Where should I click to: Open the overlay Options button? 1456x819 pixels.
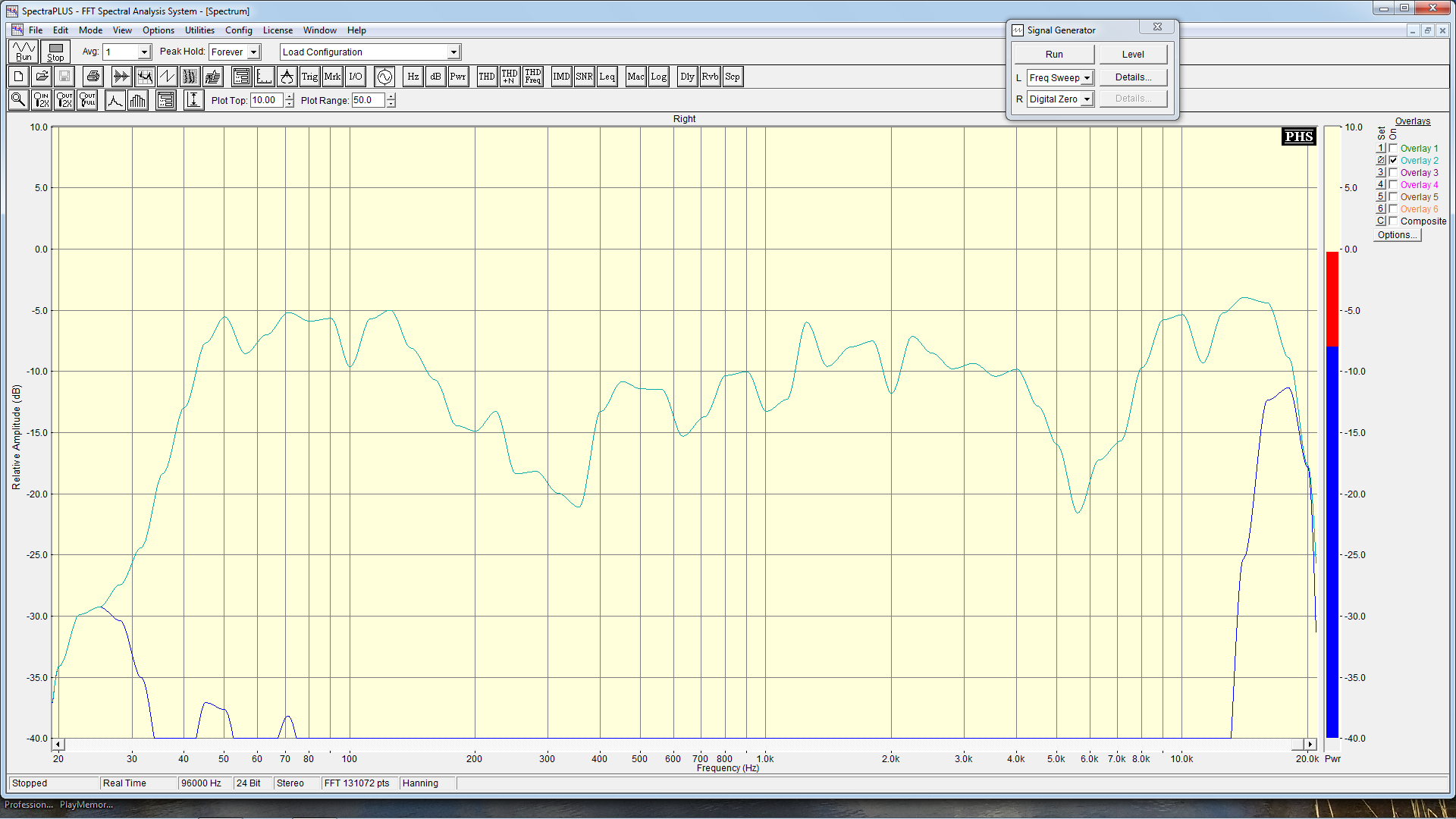coord(1397,235)
